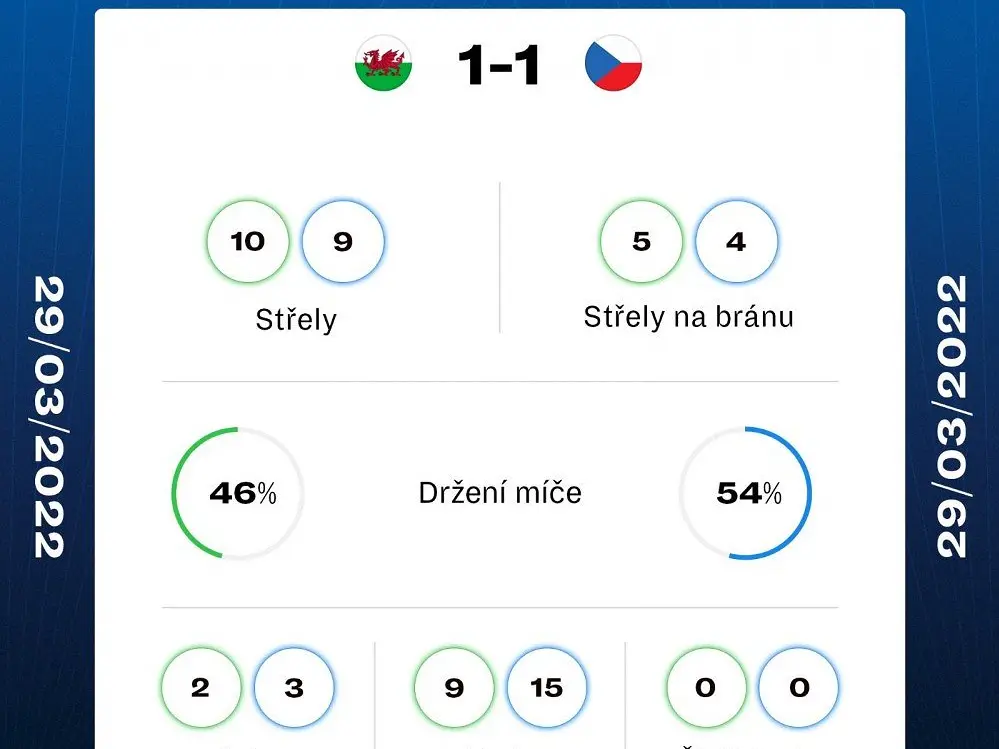Click the right vertical date 29/03/2022
This screenshot has height=749, width=999.
pyautogui.click(x=951, y=417)
